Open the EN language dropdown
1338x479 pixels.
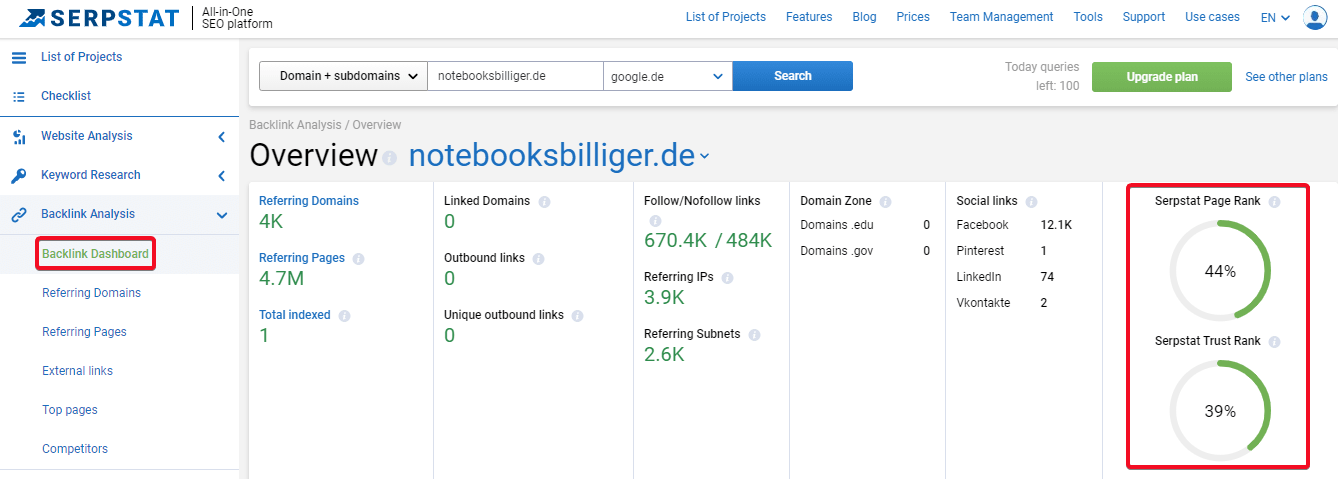[x=1275, y=17]
